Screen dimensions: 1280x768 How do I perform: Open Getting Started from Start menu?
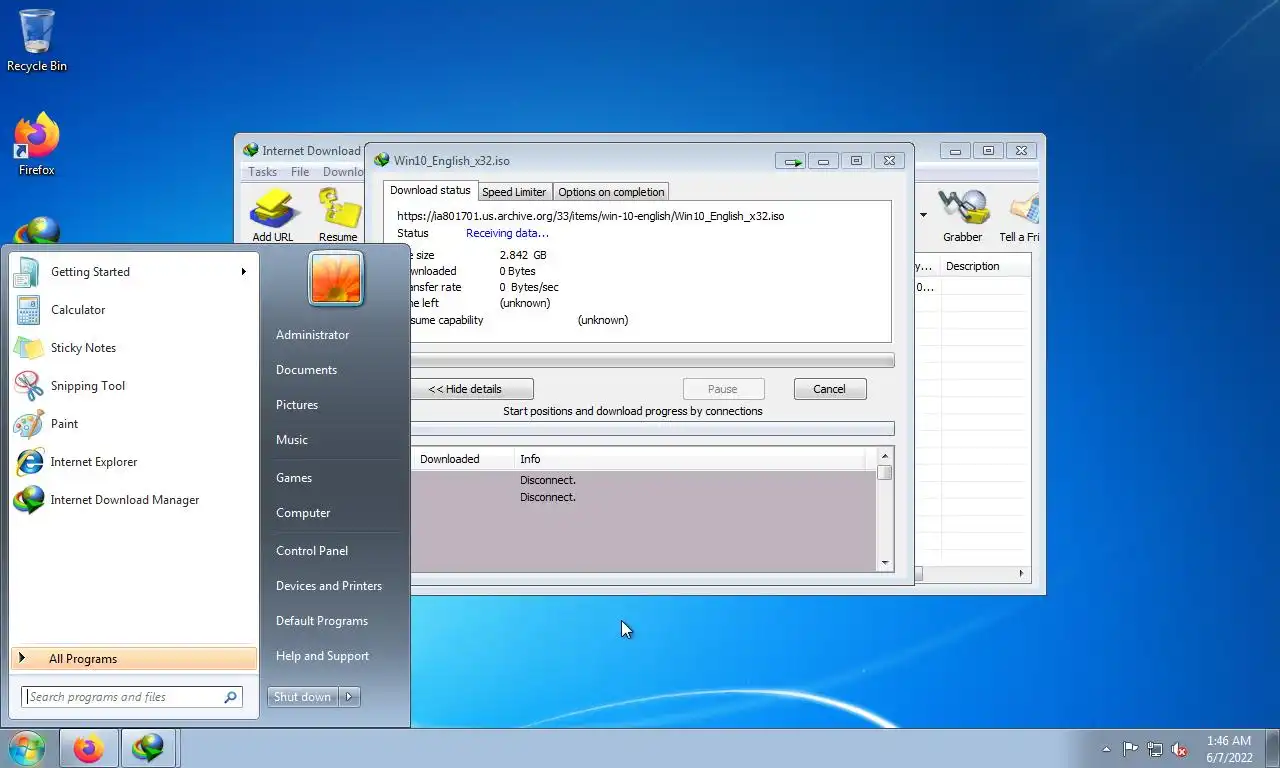click(133, 272)
